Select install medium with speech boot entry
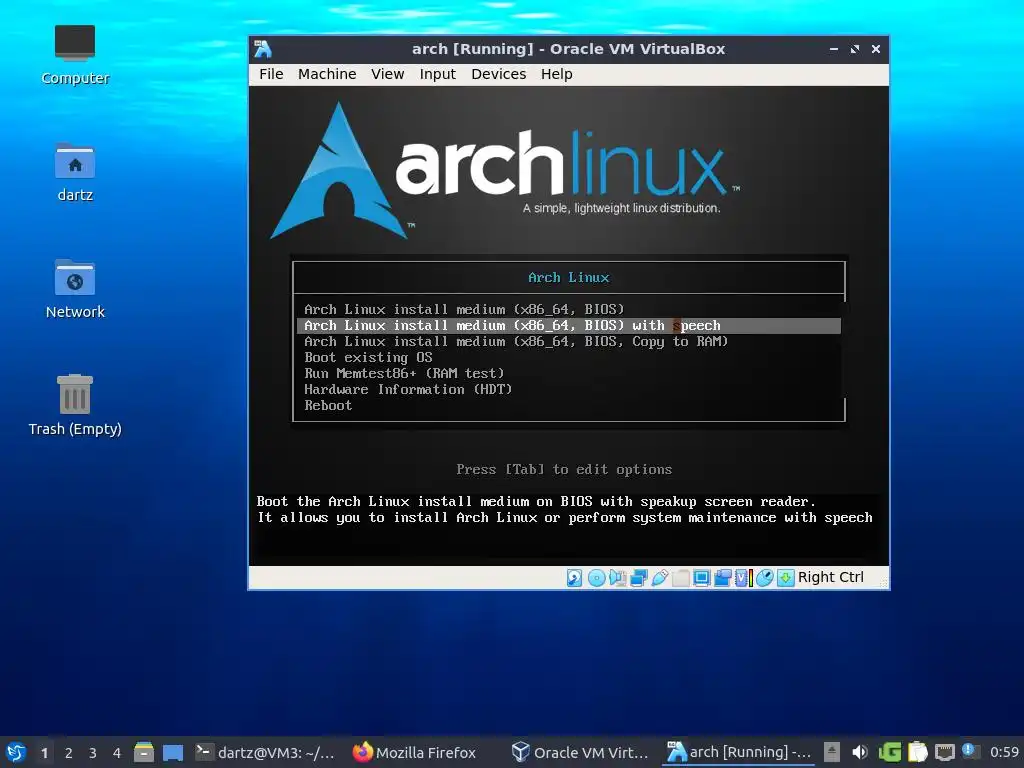 569,325
